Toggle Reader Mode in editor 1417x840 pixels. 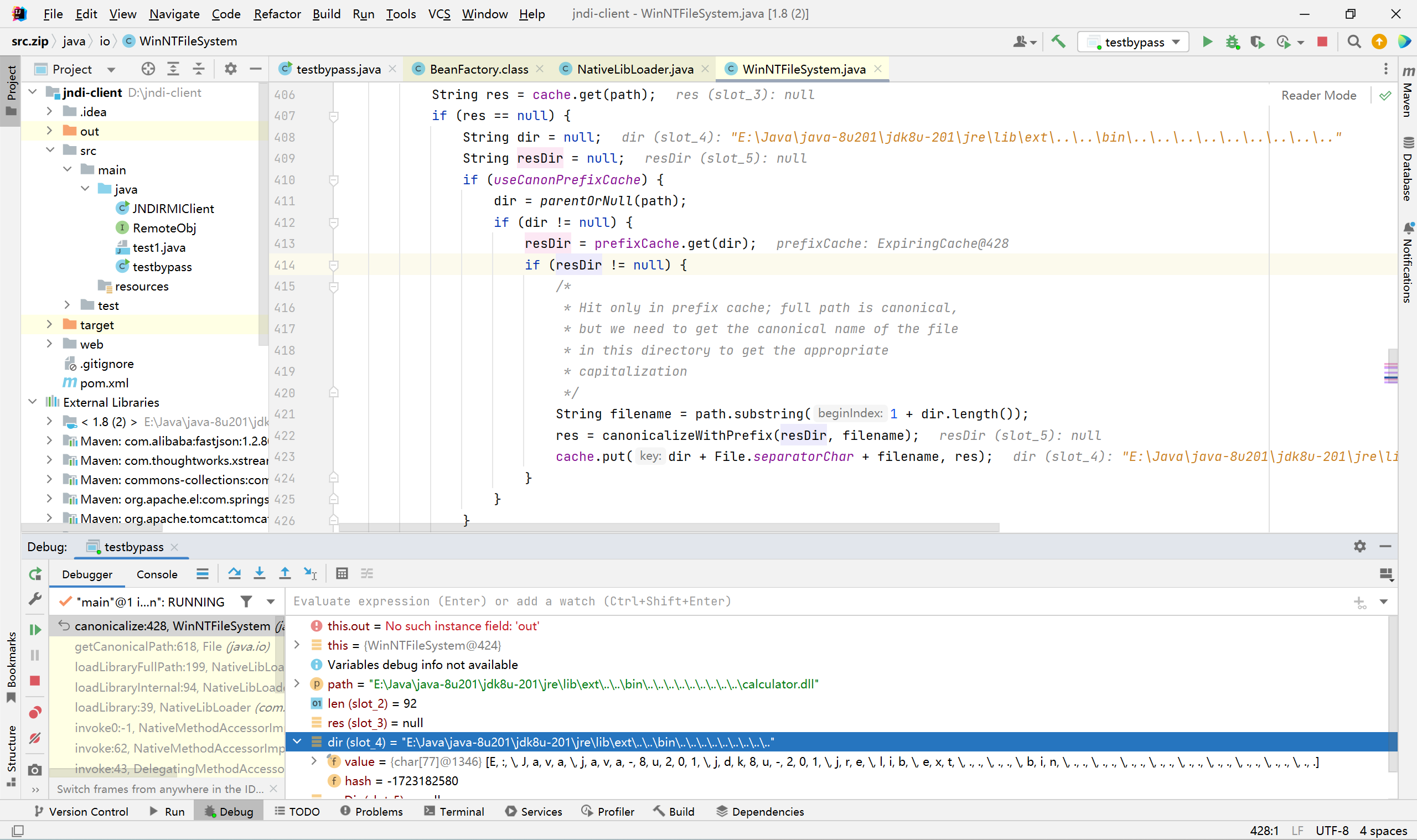click(1318, 95)
